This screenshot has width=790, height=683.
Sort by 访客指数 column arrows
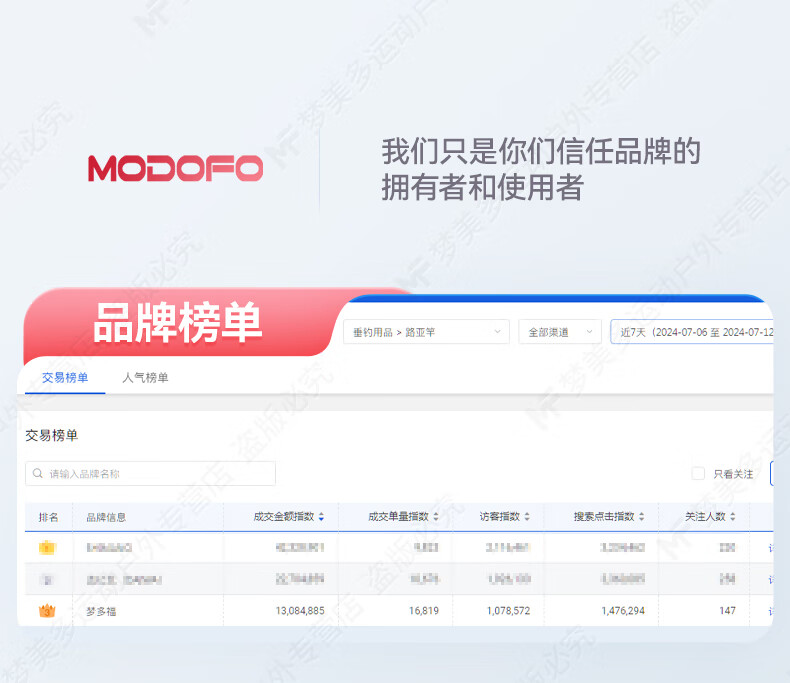pyautogui.click(x=527, y=517)
